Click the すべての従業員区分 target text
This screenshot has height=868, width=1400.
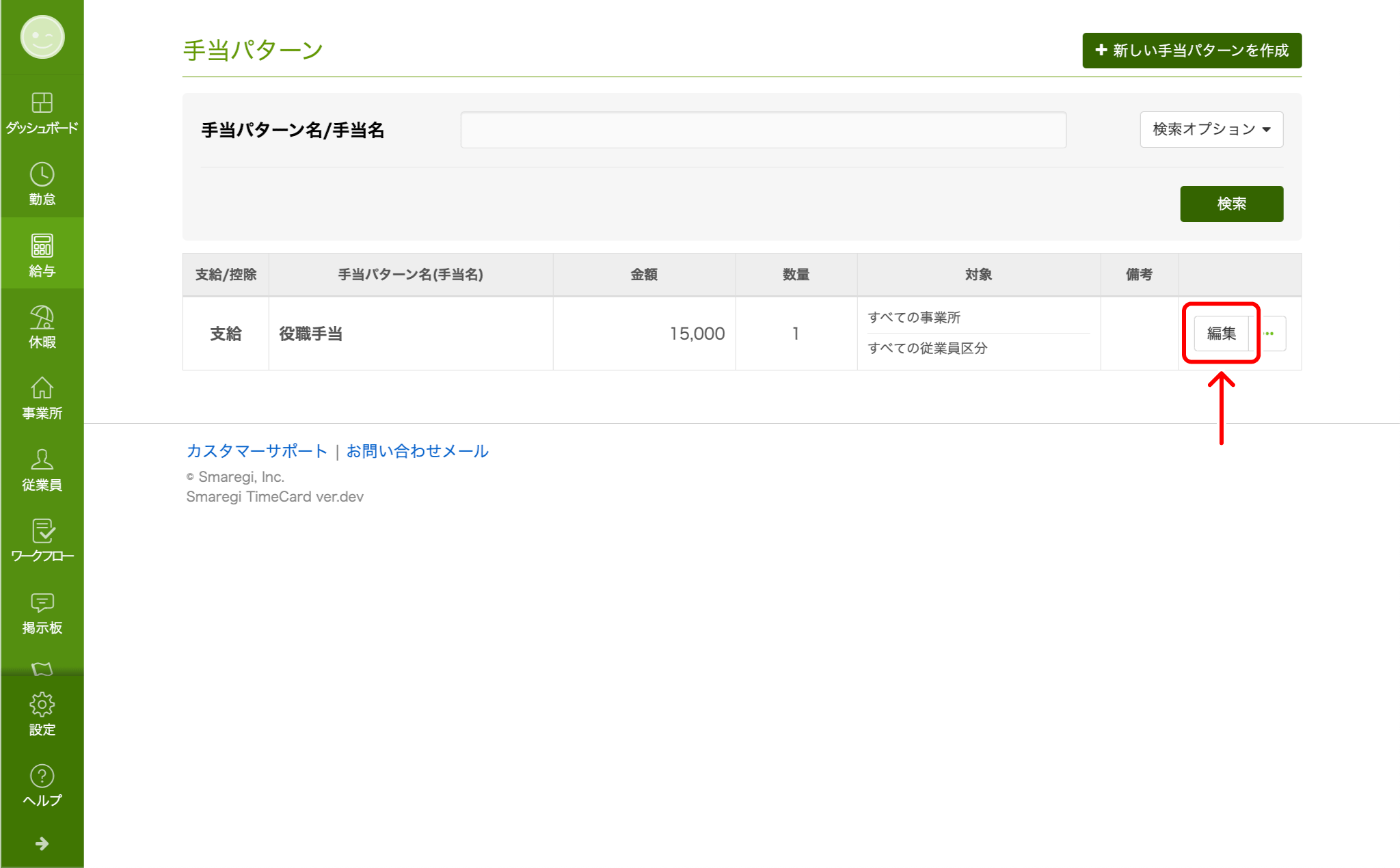pos(928,349)
